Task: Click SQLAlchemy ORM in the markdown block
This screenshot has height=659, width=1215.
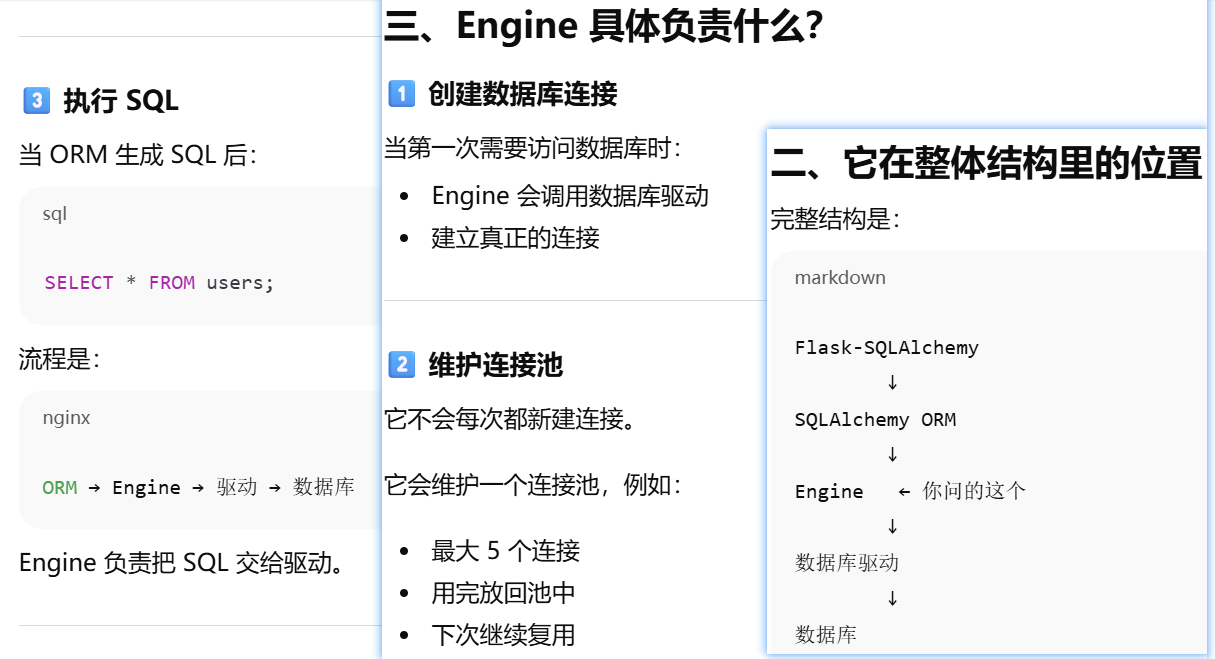Action: [875, 420]
